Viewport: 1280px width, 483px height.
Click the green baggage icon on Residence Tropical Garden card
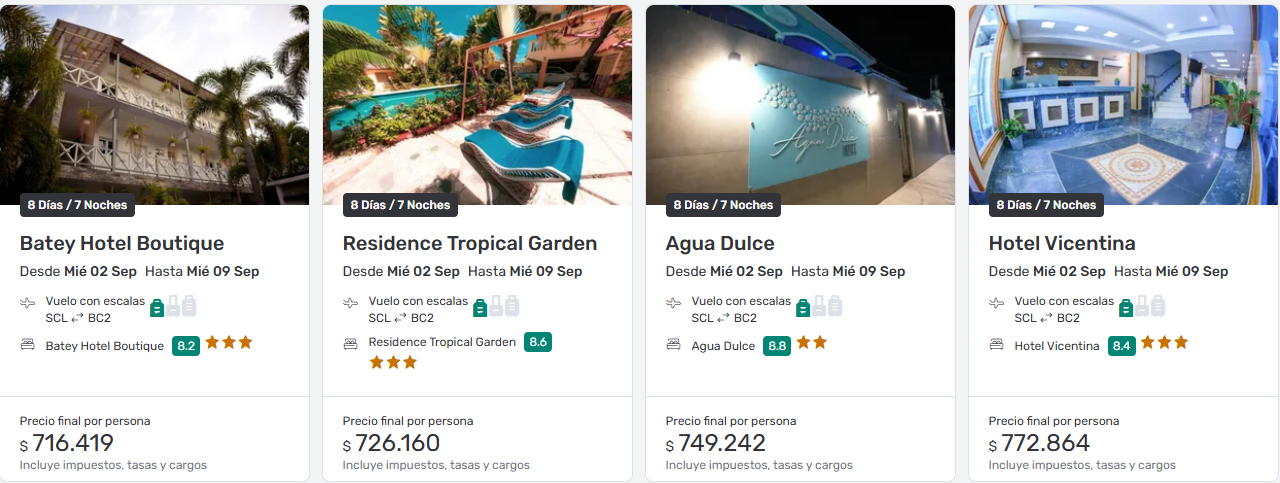479,307
